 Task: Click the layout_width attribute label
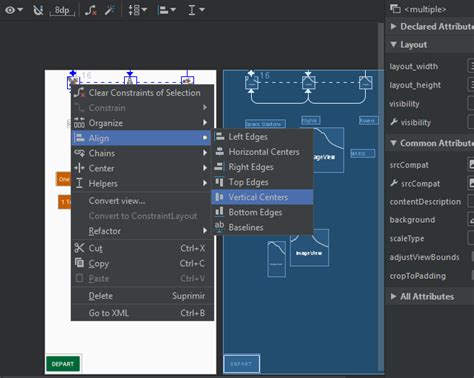[413, 66]
